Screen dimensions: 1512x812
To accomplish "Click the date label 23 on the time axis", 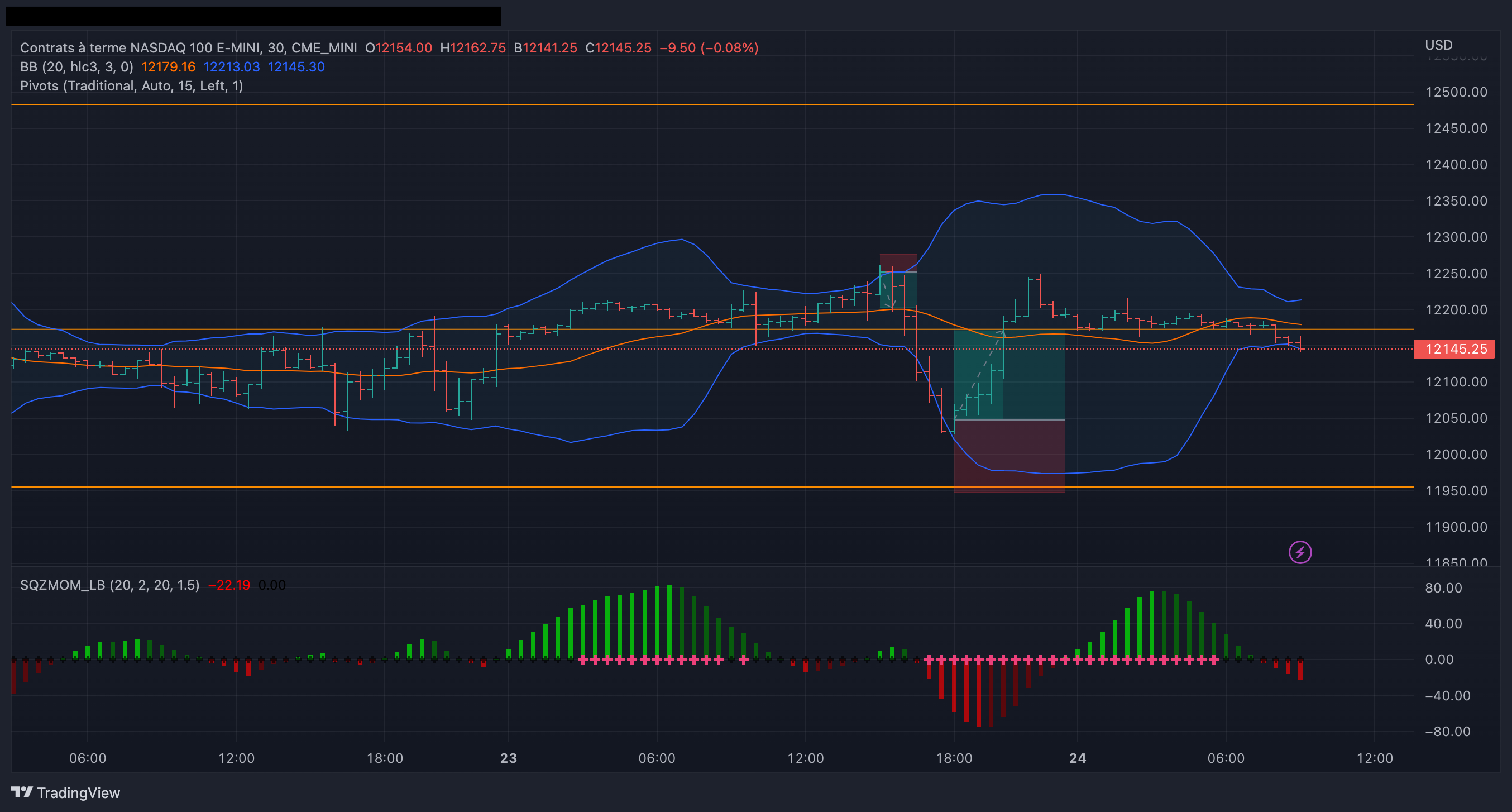I will (508, 758).
